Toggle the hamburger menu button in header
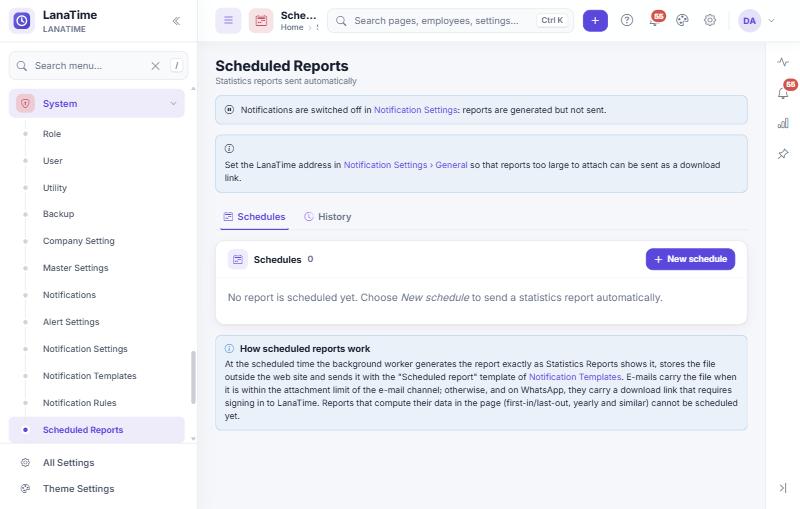 (228, 21)
